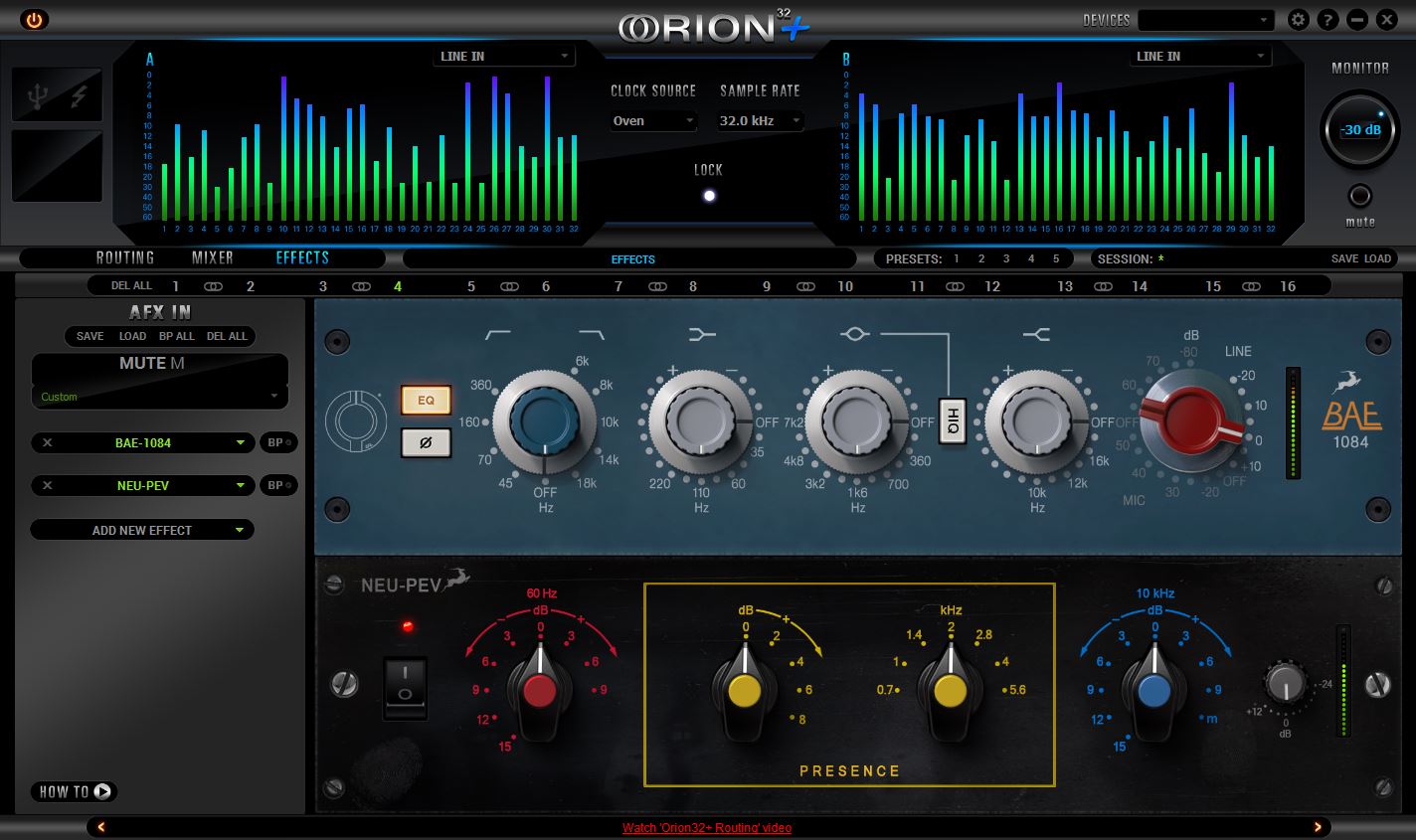This screenshot has width=1416, height=840.
Task: Open the ADD NEW EFFECT dropdown
Action: [x=142, y=530]
